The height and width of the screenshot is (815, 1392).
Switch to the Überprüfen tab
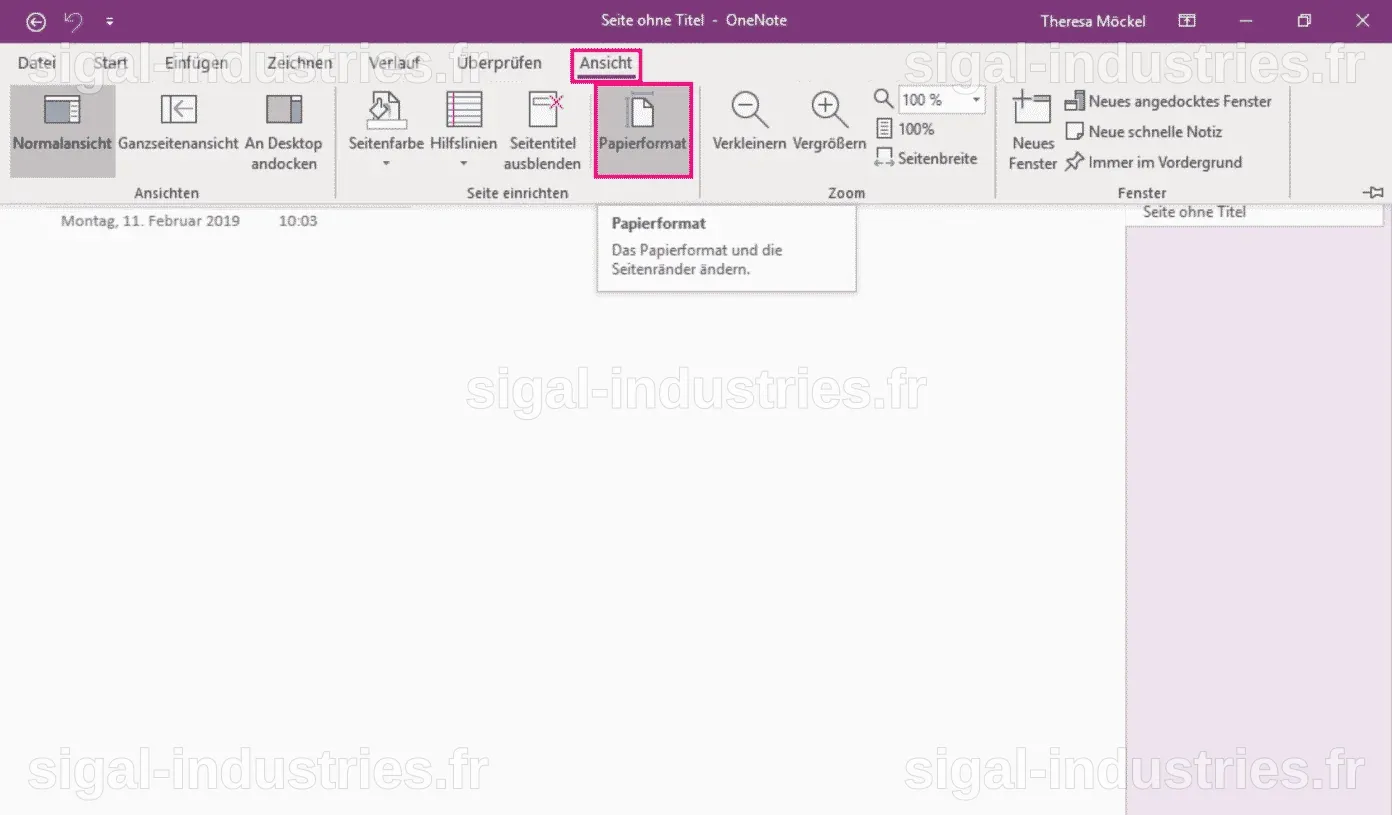[499, 63]
